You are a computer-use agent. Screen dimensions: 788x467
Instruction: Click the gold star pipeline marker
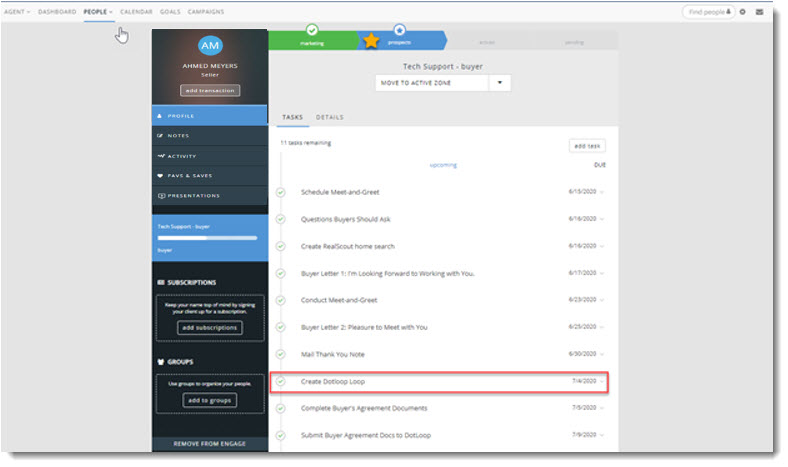pyautogui.click(x=371, y=40)
